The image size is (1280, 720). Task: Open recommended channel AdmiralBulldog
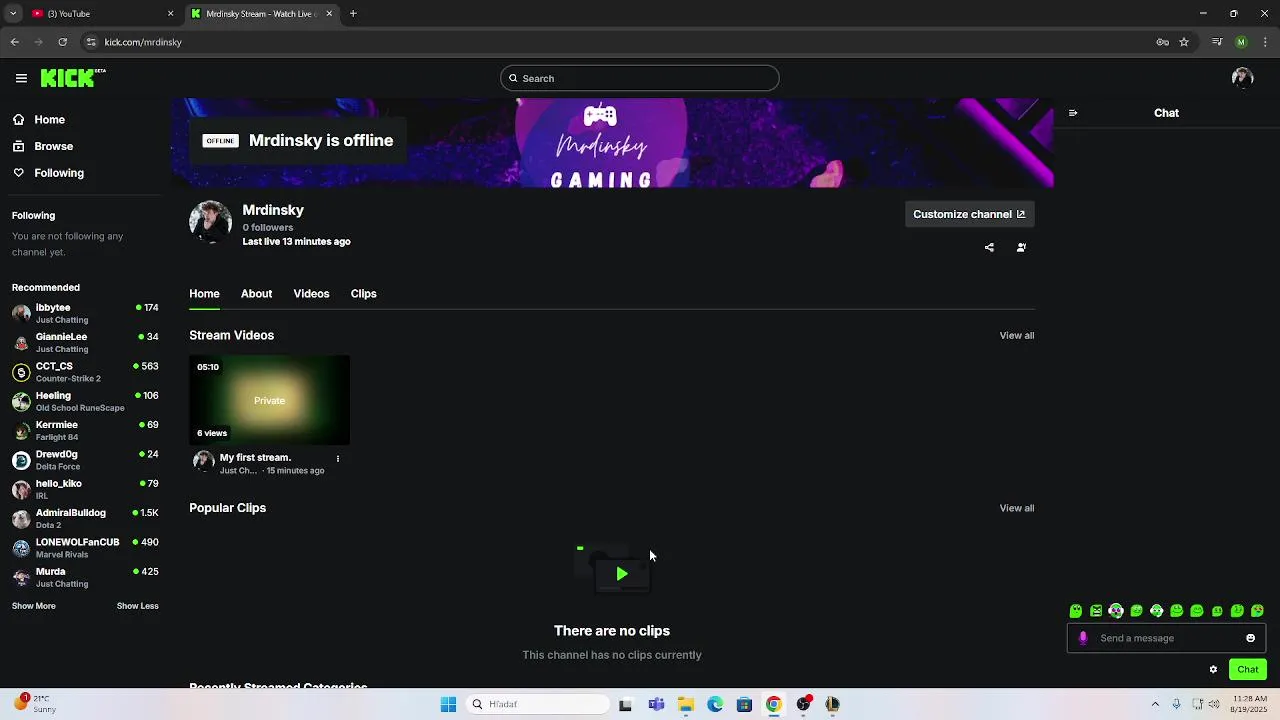click(x=85, y=518)
